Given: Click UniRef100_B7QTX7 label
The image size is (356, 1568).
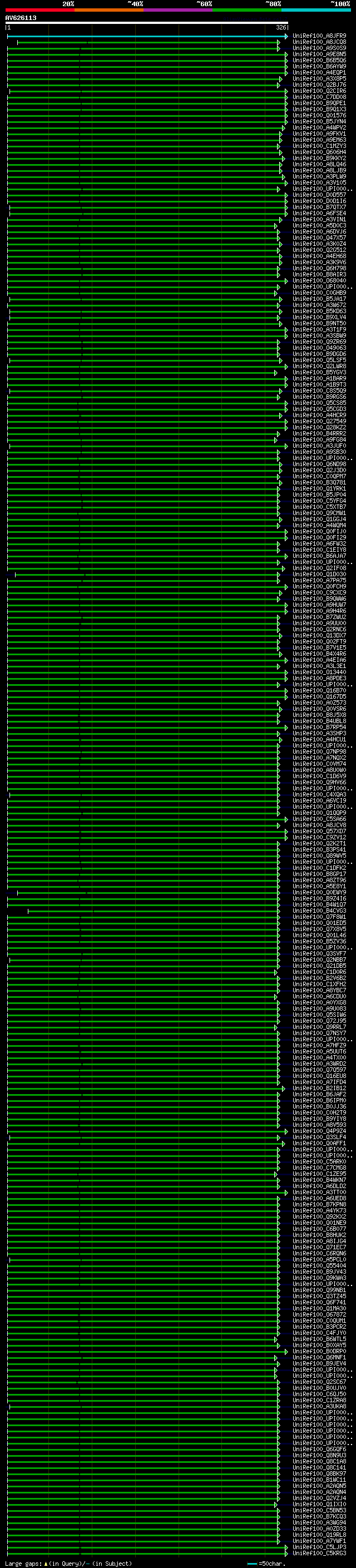Looking at the screenshot, I should tap(319, 207).
